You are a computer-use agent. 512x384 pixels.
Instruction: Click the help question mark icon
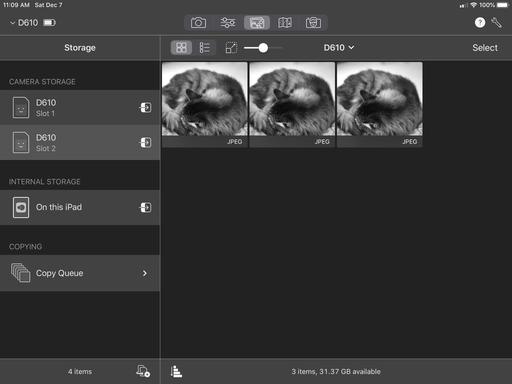pos(480,23)
